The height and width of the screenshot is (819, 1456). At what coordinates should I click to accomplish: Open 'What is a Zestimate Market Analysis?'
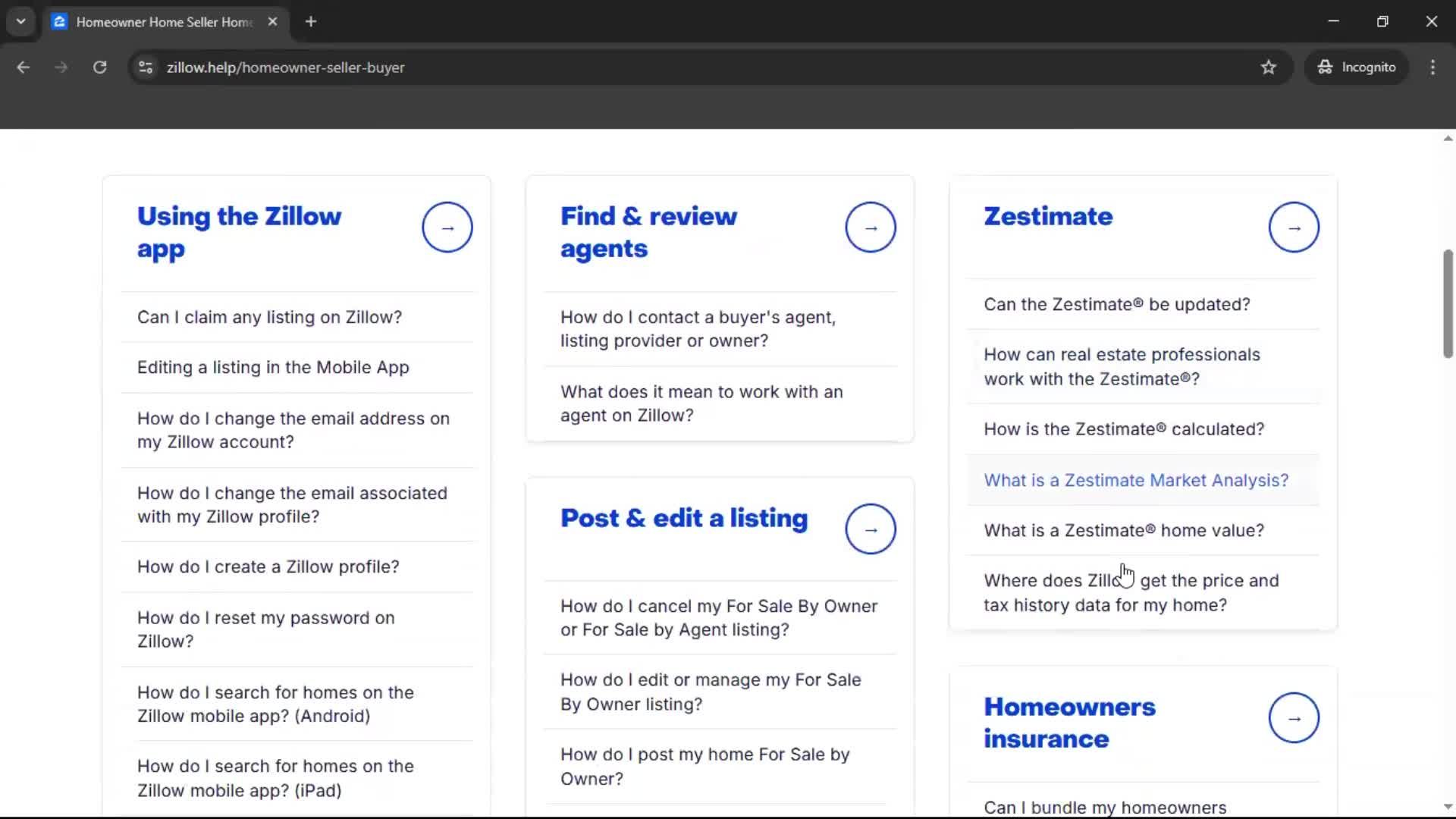click(x=1135, y=480)
